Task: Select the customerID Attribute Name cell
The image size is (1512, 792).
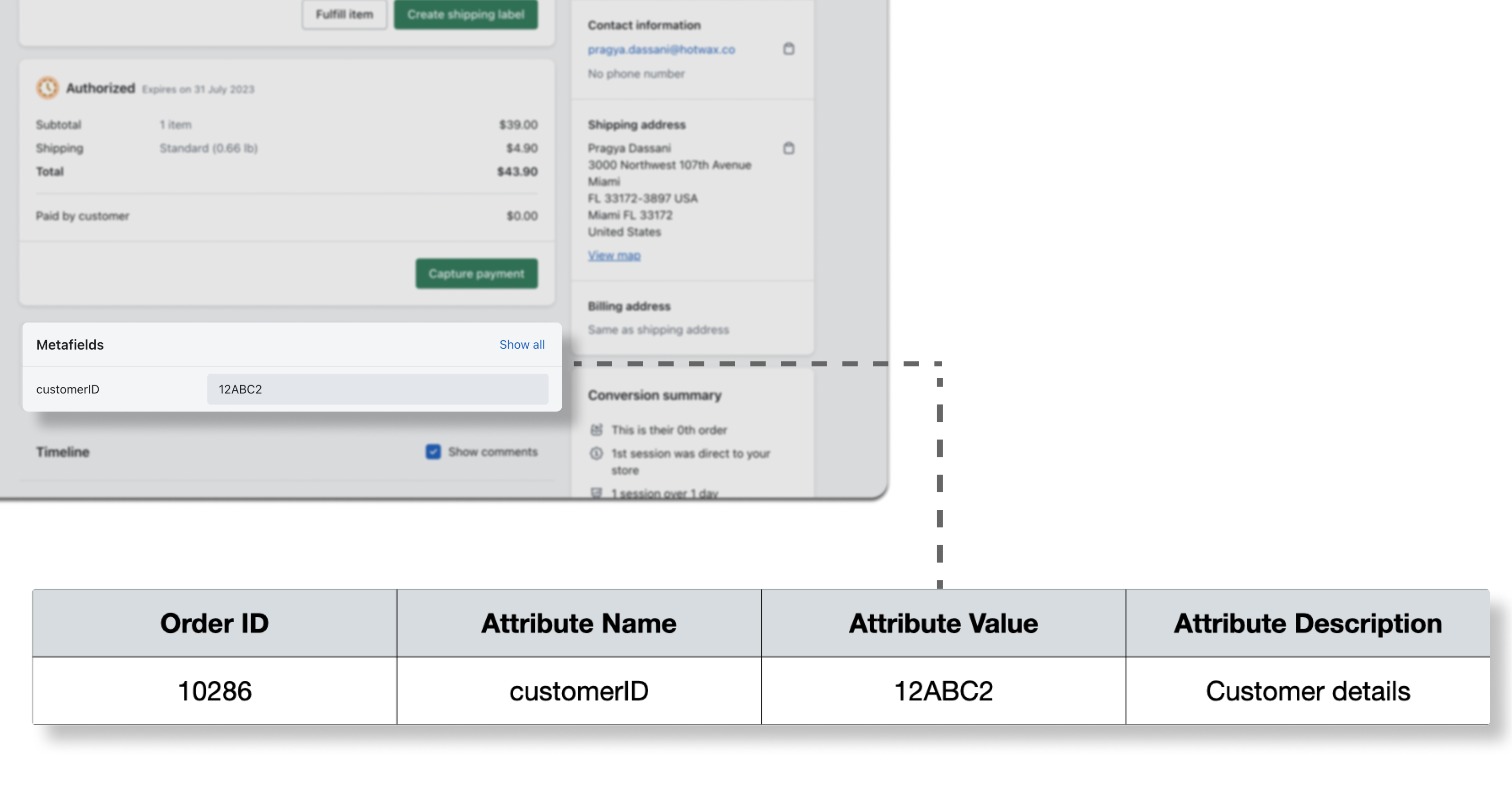Action: tap(579, 691)
